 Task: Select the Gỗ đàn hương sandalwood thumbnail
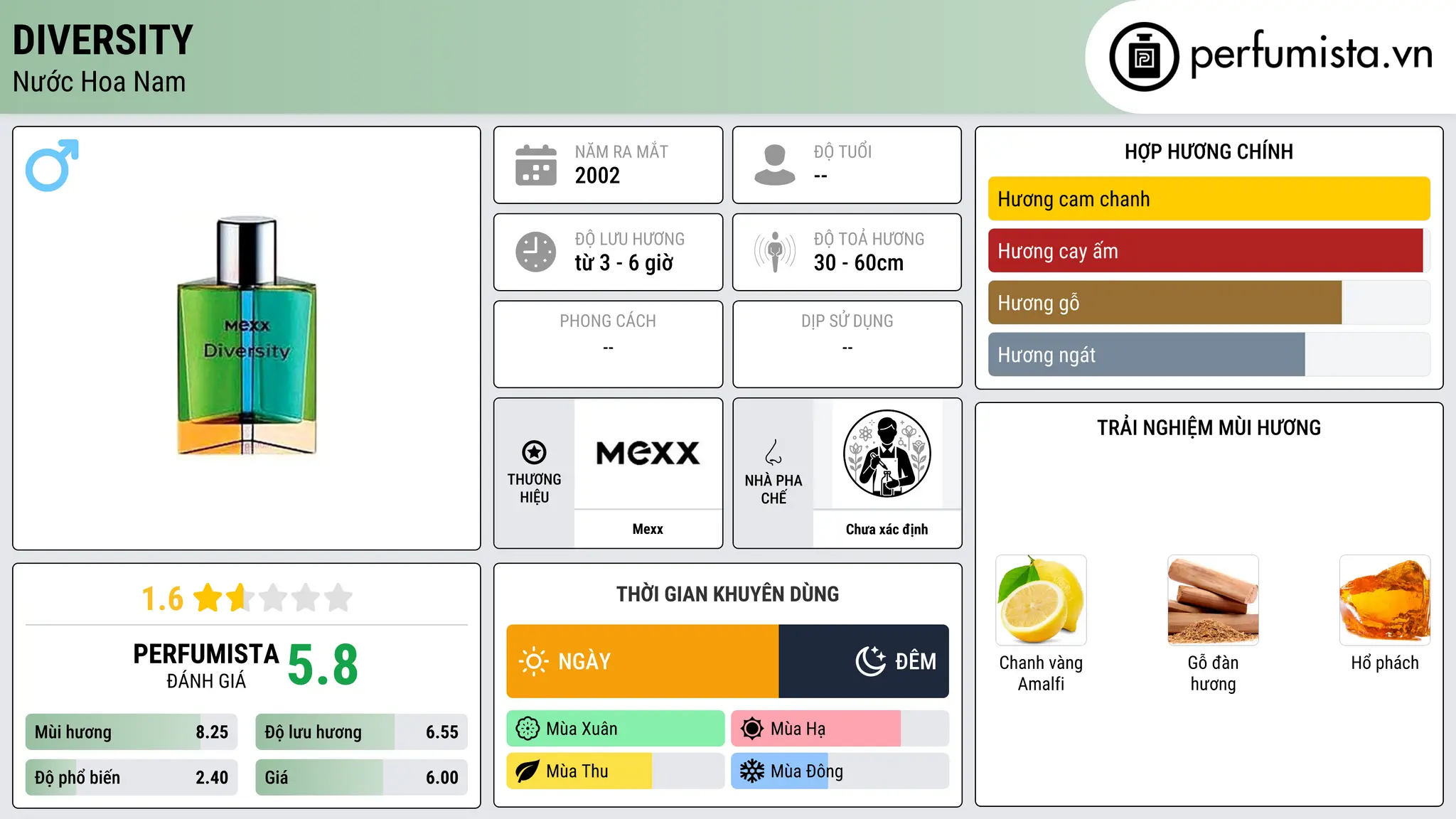pos(1213,600)
